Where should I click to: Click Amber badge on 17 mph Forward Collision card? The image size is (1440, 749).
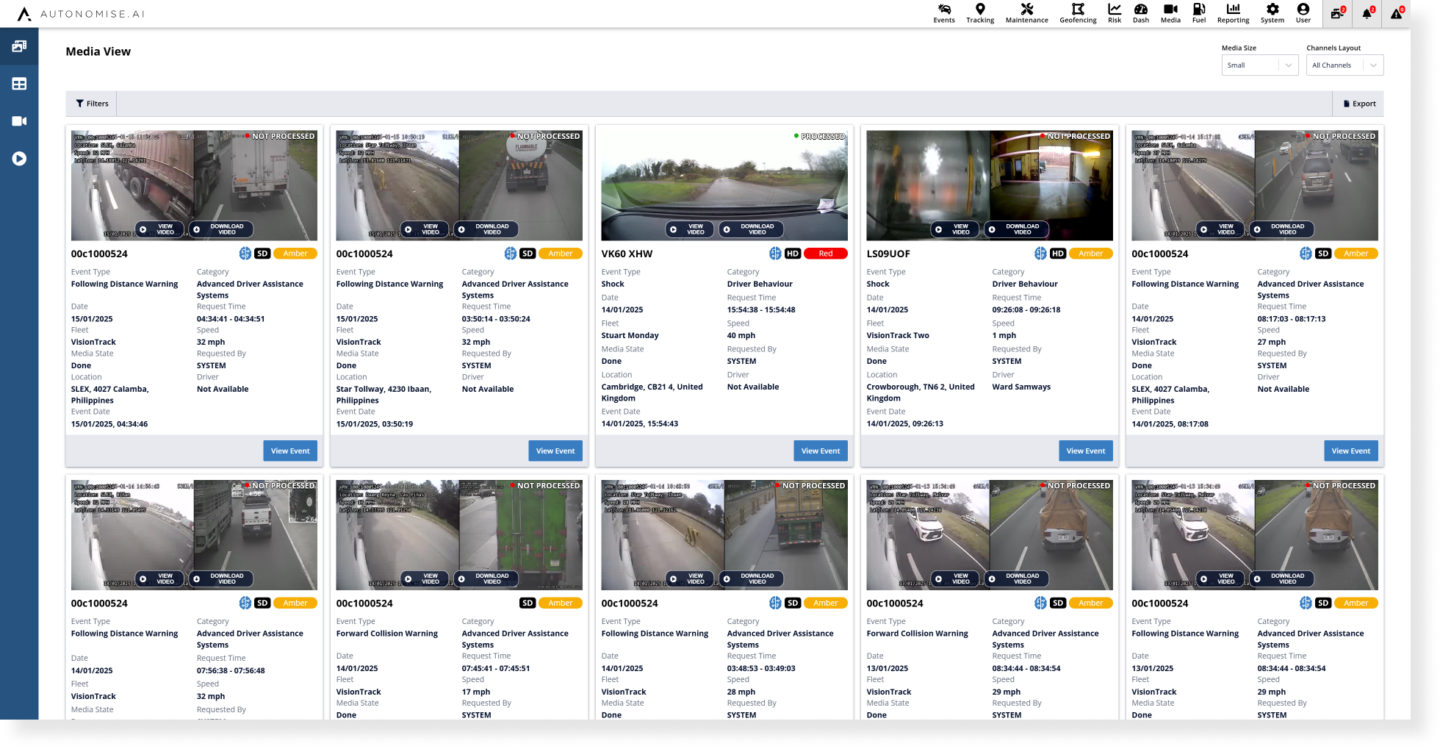coord(561,603)
